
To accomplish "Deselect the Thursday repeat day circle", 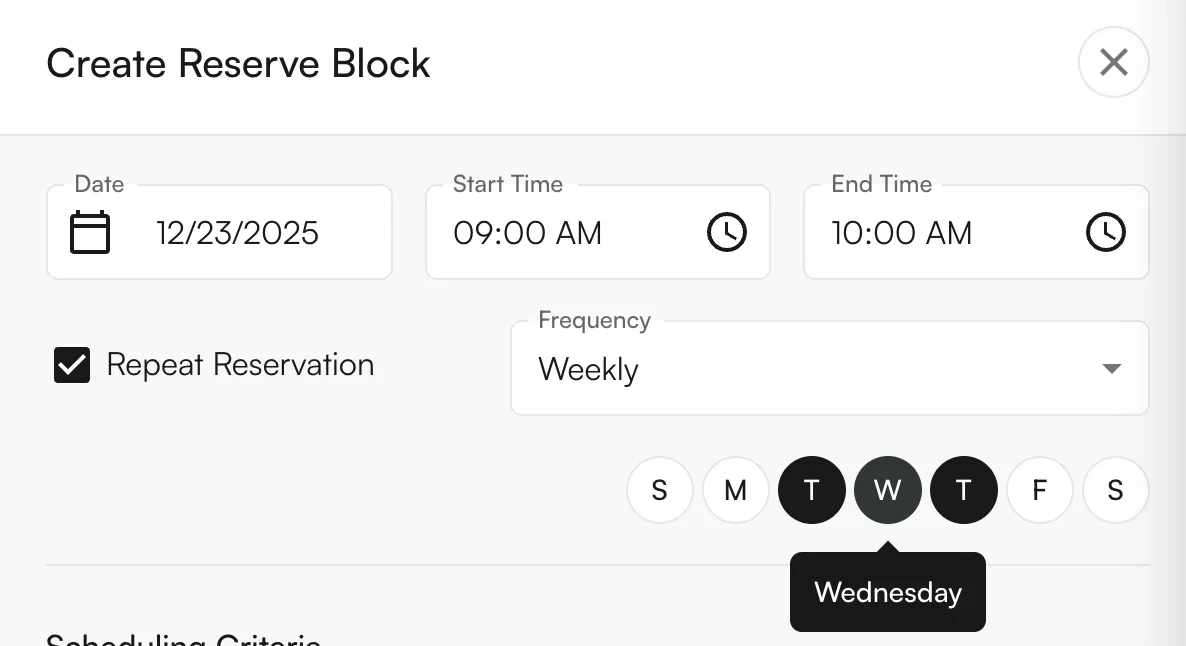I will click(963, 490).
